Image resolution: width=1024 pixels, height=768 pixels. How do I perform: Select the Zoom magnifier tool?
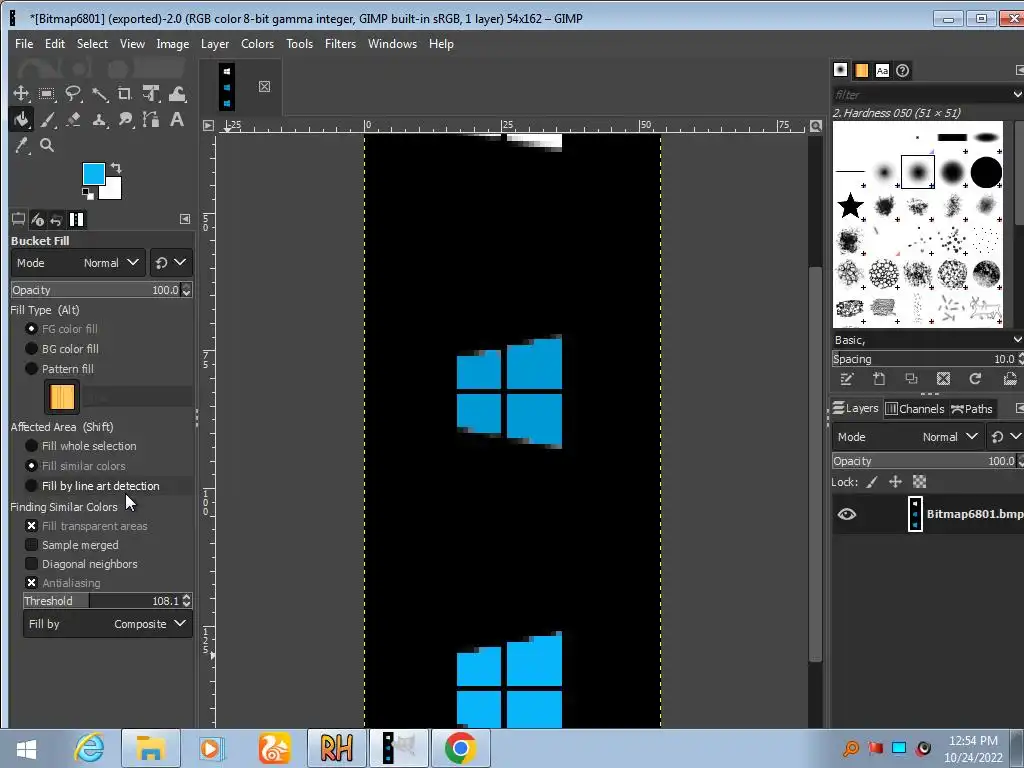(47, 146)
